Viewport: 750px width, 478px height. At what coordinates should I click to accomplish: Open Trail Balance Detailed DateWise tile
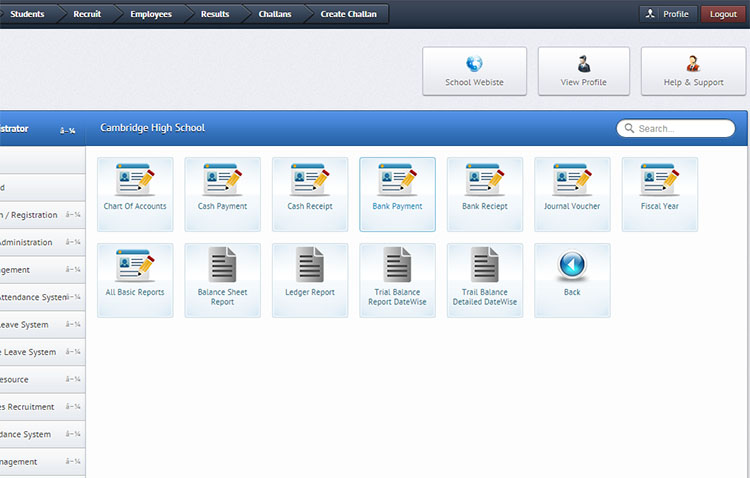(x=485, y=280)
